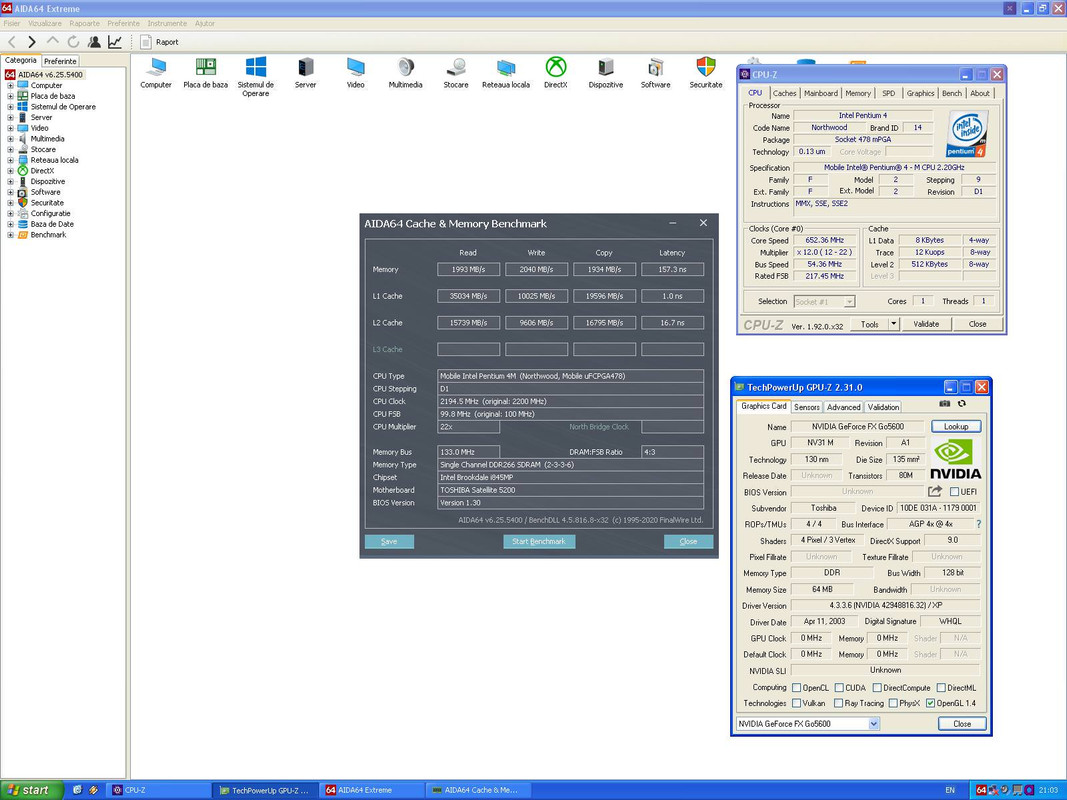Click the Refresh icon in AIDA64 toolbar
The image size is (1067, 800).
[73, 42]
